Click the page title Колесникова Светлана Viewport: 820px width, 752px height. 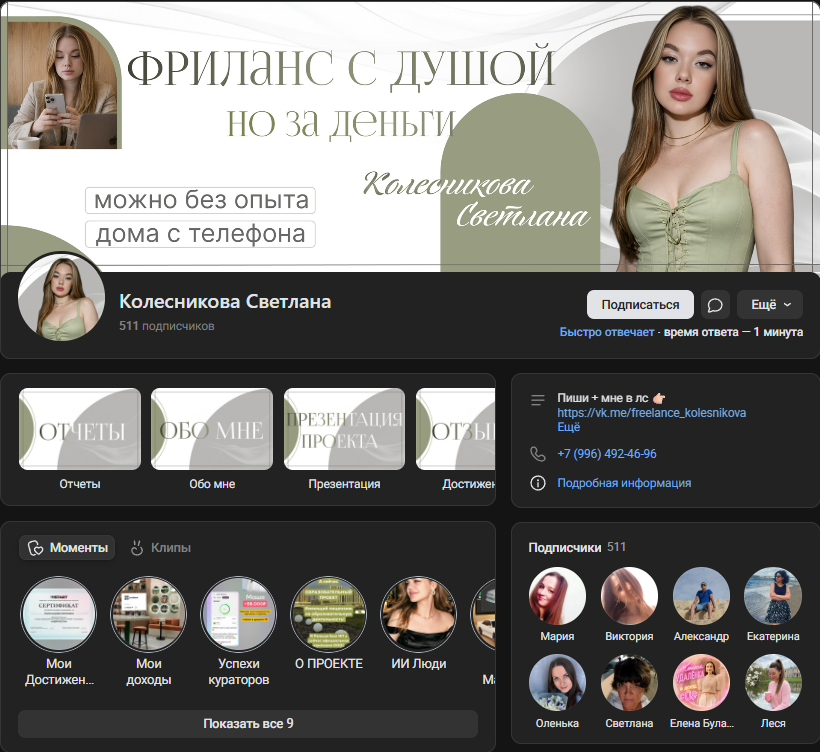[225, 302]
